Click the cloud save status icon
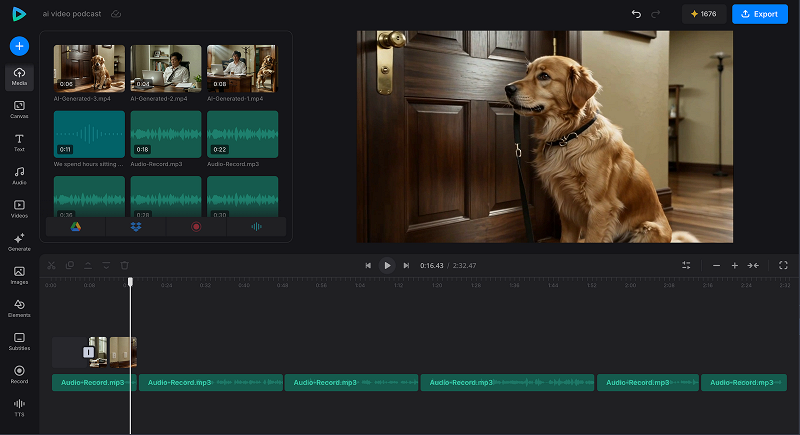Image resolution: width=800 pixels, height=435 pixels. (x=116, y=14)
